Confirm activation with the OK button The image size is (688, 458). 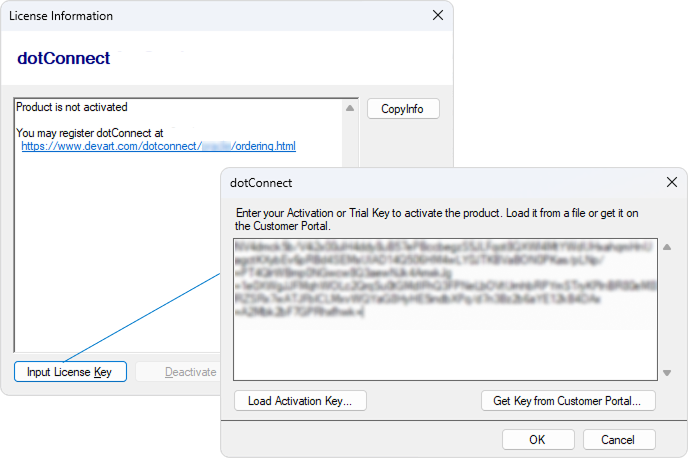pyautogui.click(x=537, y=439)
